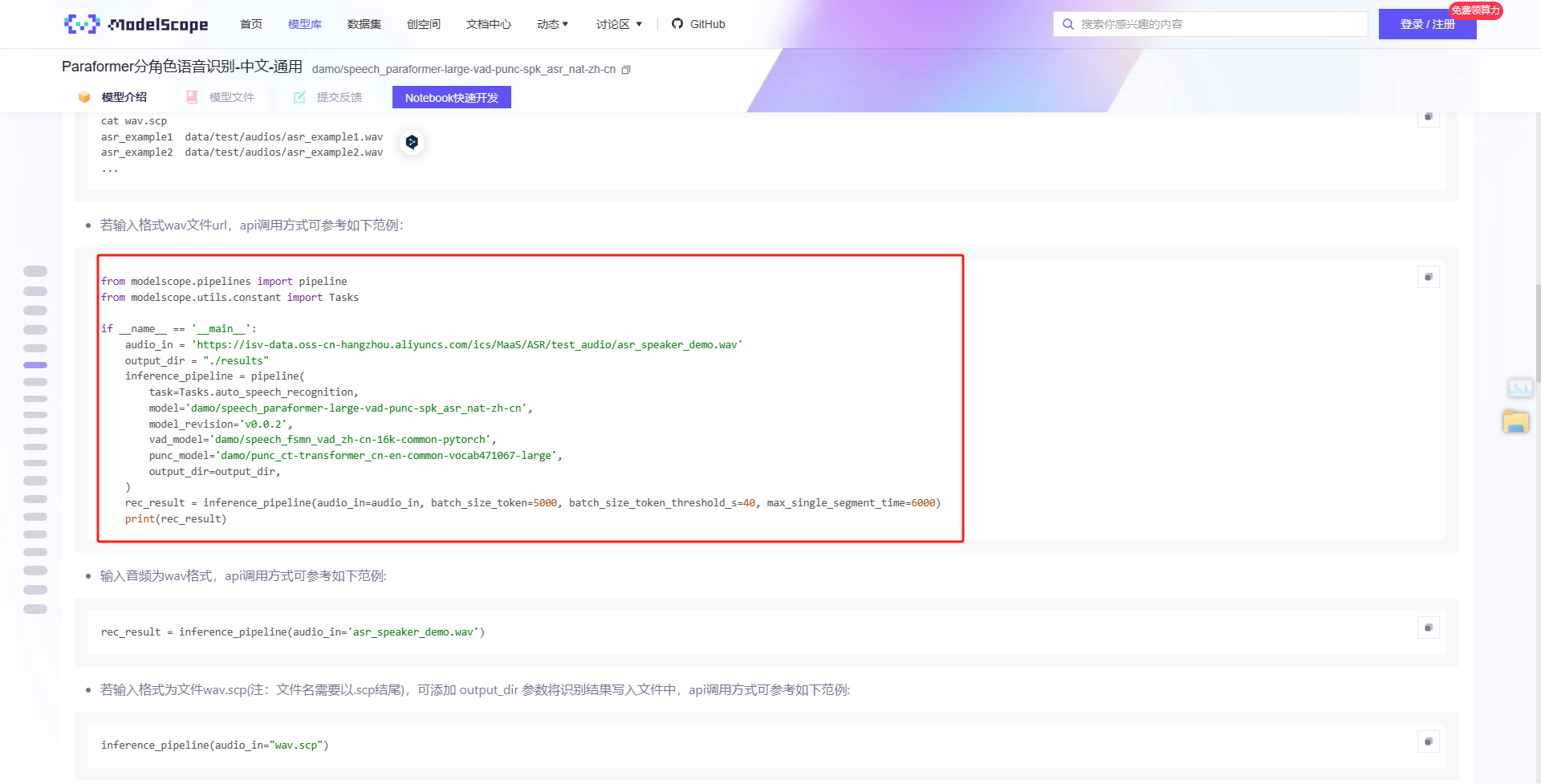Viewport: 1541px width, 784px height.
Task: Click the 免费领算力 badge
Action: (1475, 10)
